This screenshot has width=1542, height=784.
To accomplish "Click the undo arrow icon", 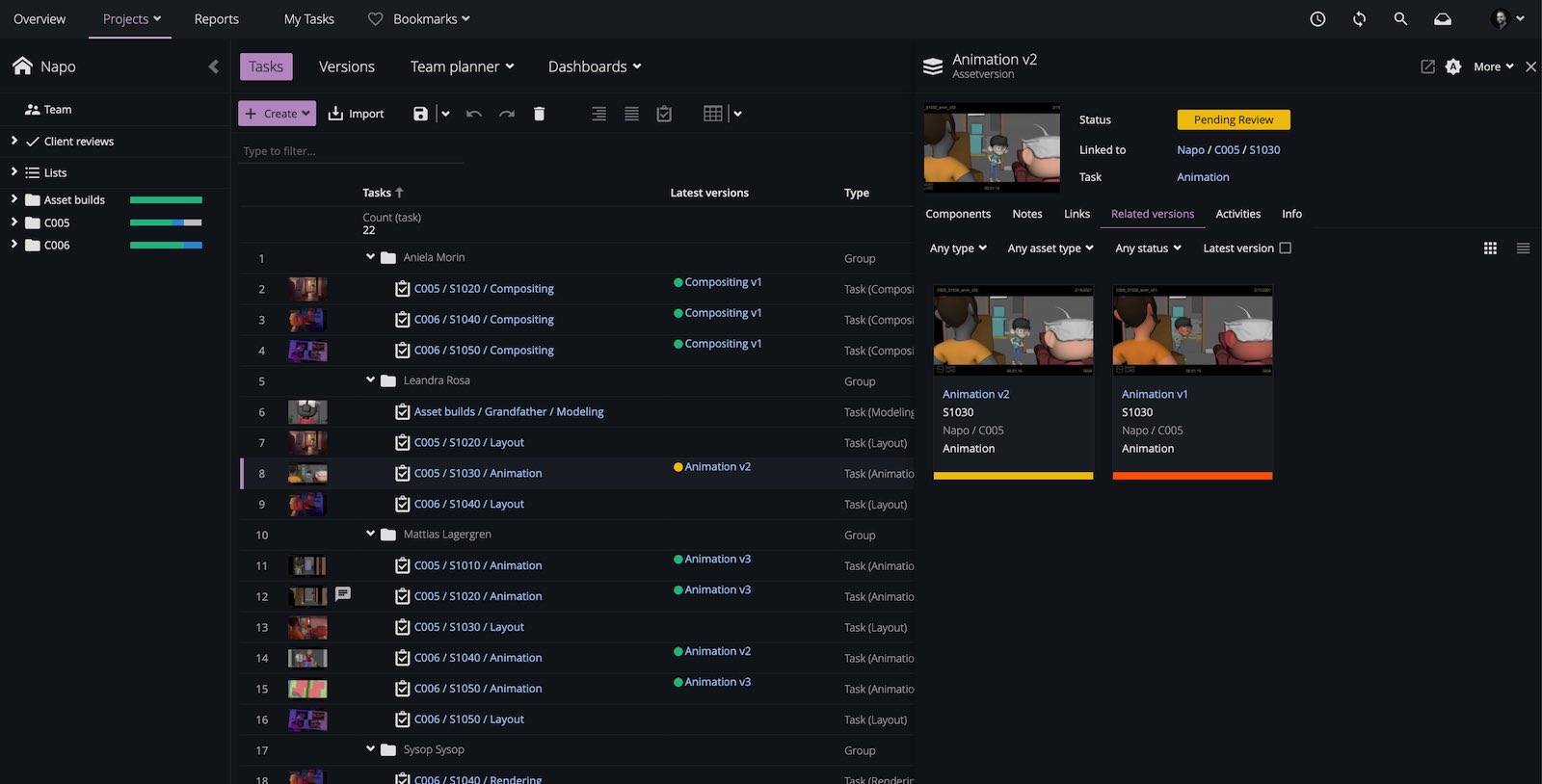I will point(473,114).
